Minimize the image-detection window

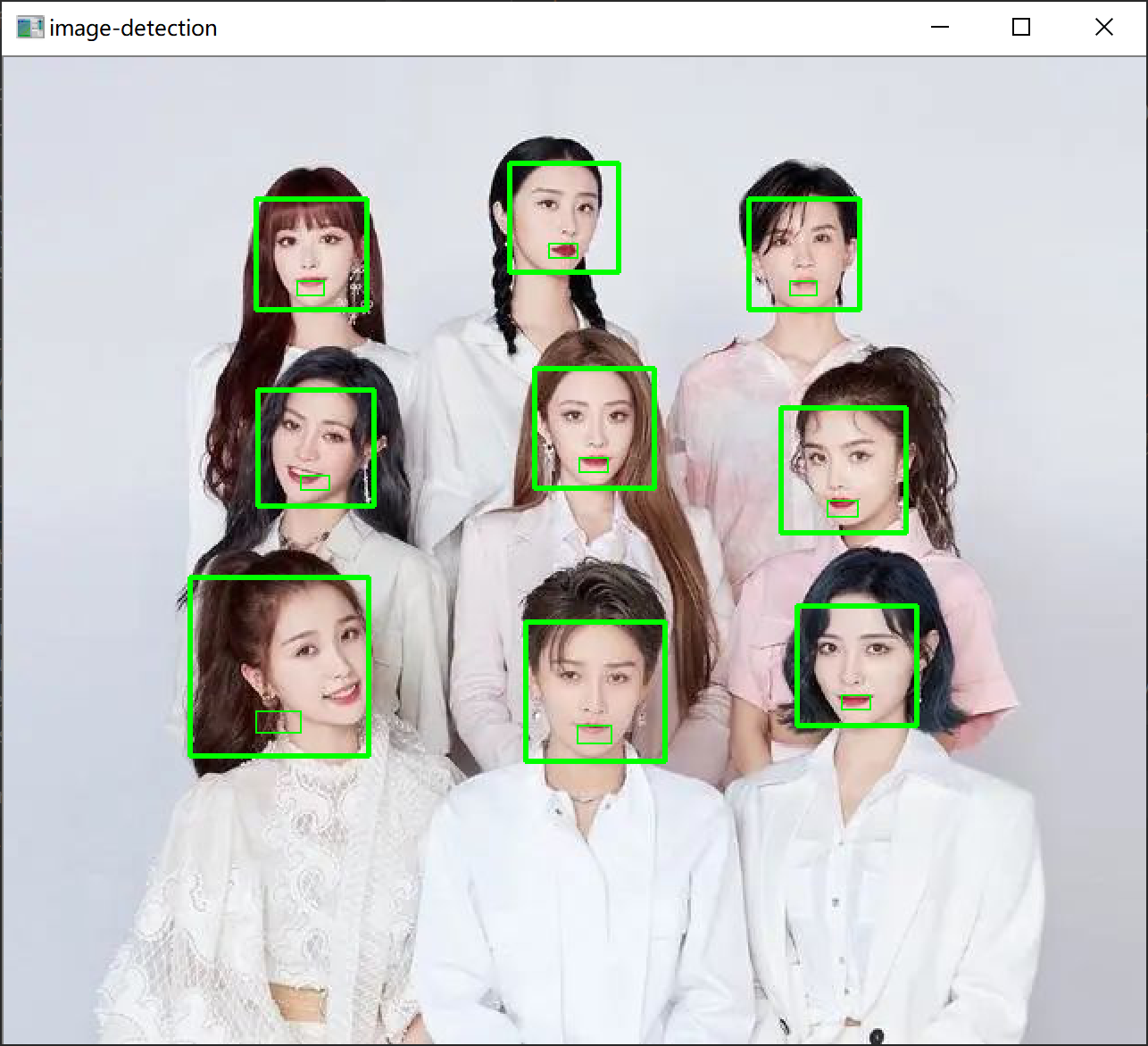click(939, 28)
